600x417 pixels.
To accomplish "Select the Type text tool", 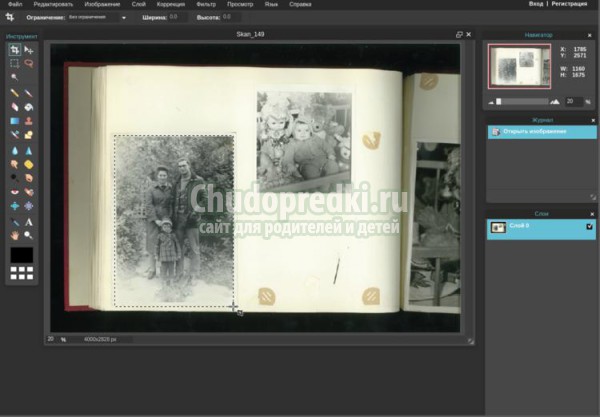I will coord(29,222).
